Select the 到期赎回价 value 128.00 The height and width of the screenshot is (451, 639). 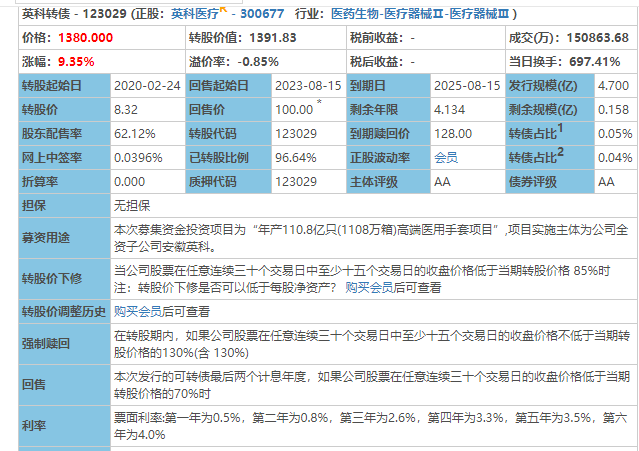pyautogui.click(x=453, y=134)
